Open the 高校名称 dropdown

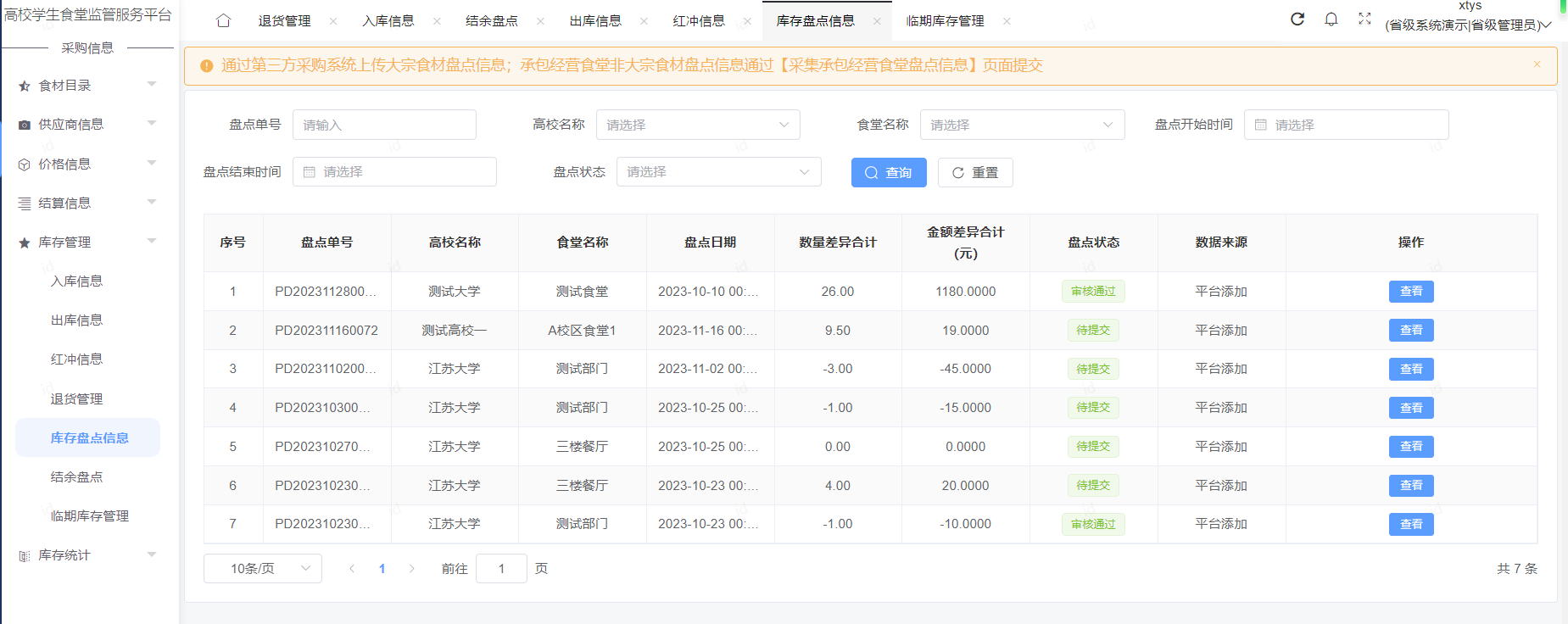tap(698, 125)
